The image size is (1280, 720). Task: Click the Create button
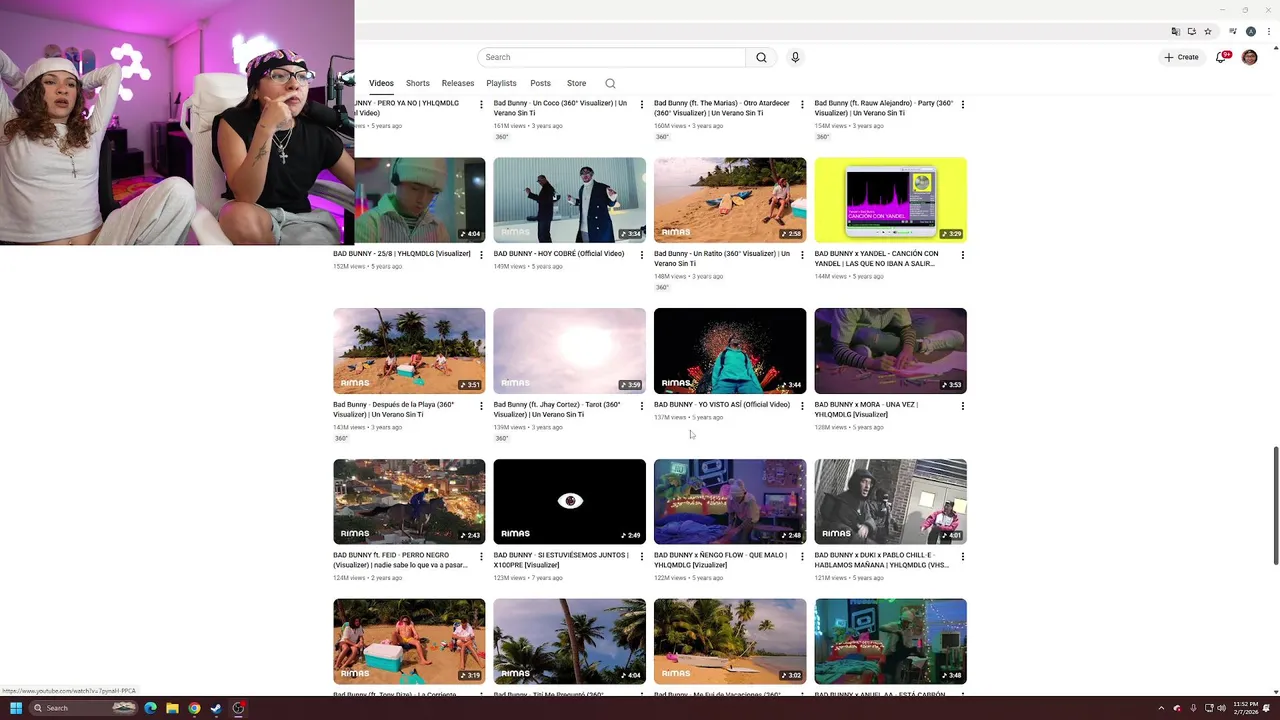[1181, 57]
